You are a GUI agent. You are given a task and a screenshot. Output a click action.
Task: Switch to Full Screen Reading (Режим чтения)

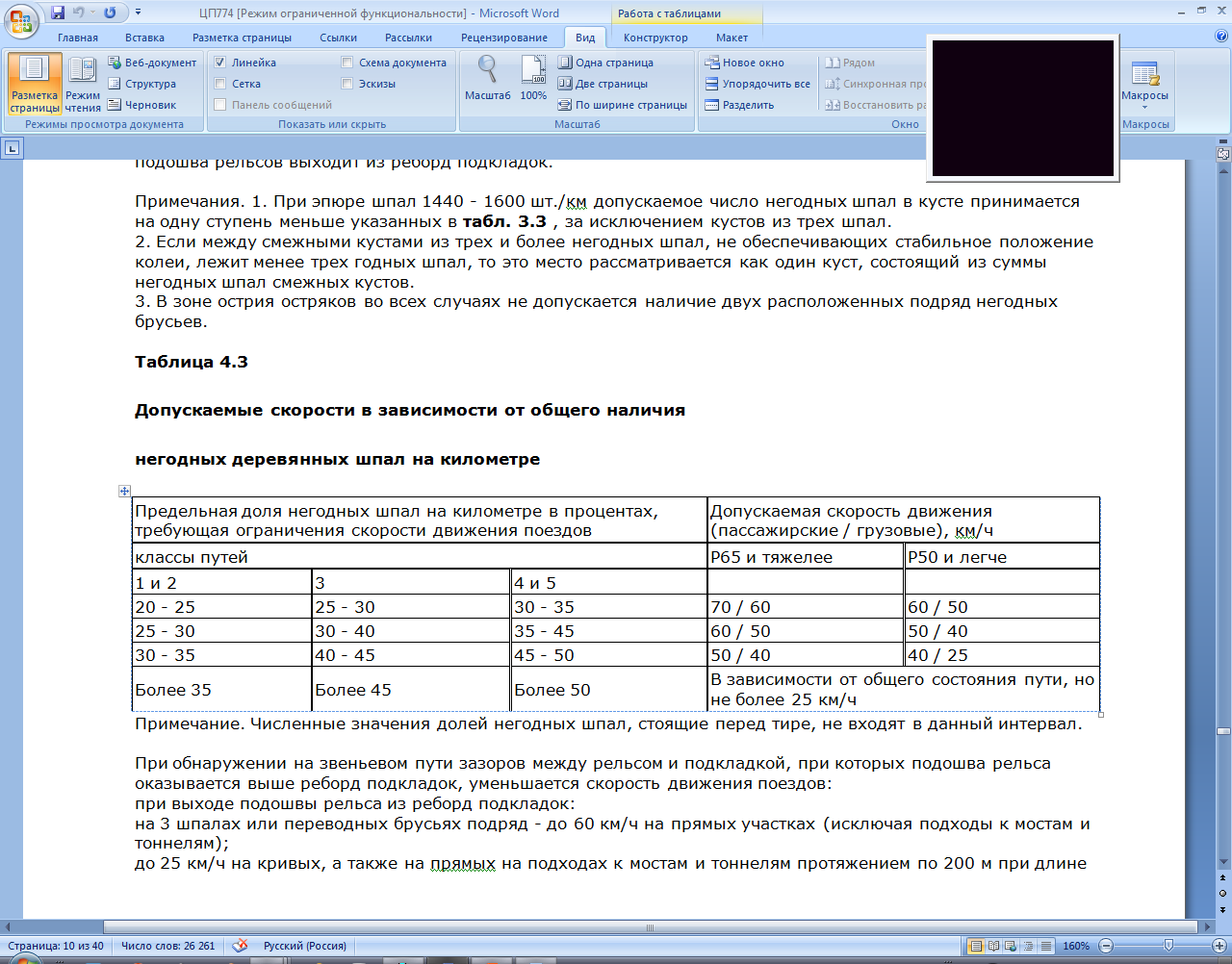tap(83, 84)
